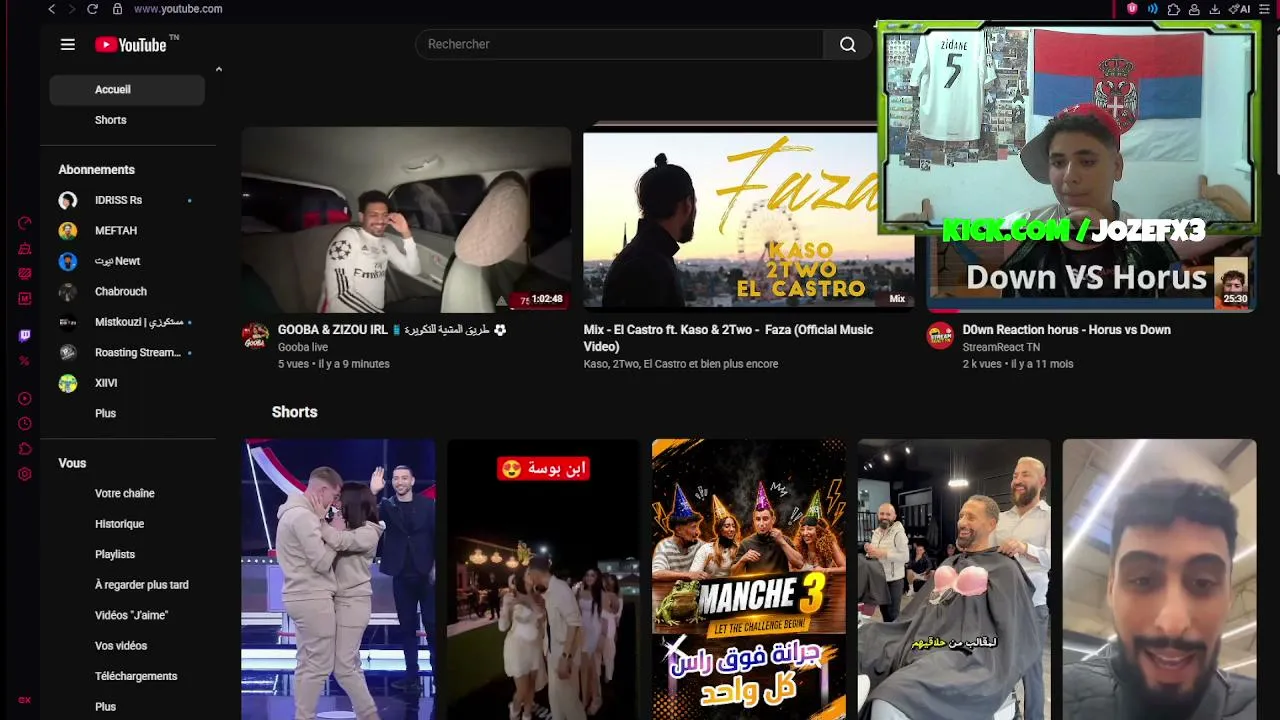
Task: Open the D0wn Reaction horus video title
Action: [x=1066, y=330]
